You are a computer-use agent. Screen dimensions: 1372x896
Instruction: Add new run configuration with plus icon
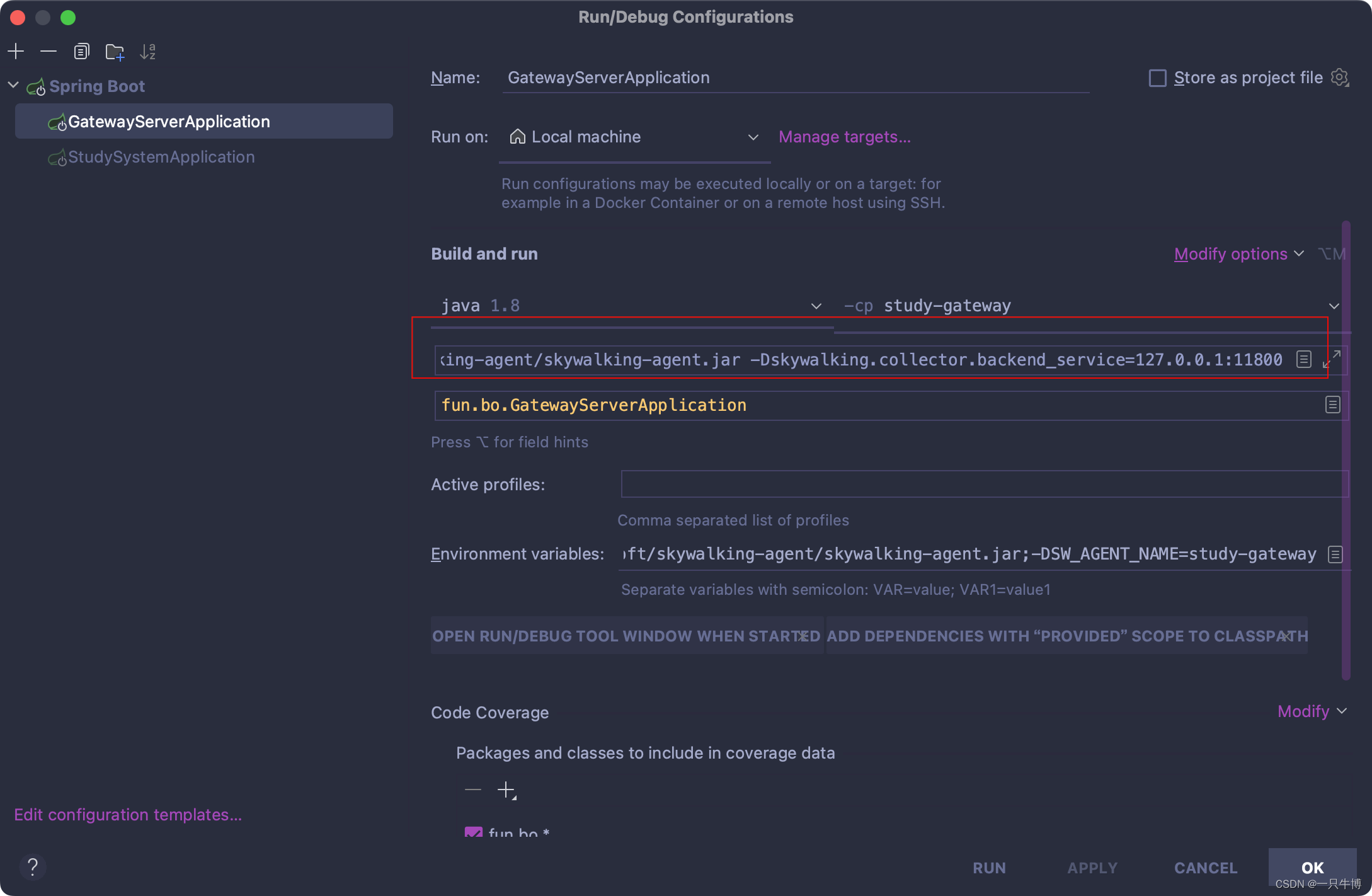16,51
